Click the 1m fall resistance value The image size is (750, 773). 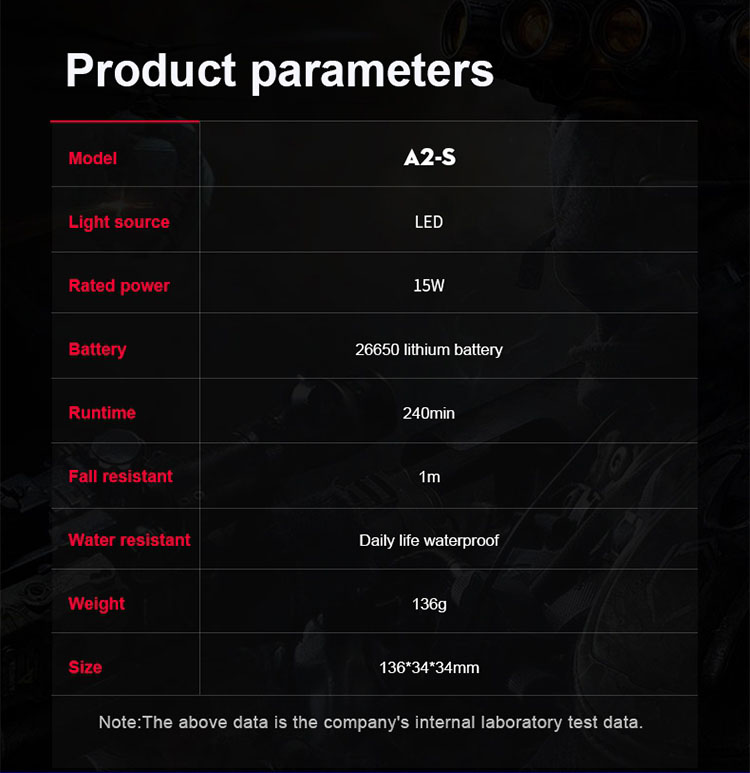[429, 477]
